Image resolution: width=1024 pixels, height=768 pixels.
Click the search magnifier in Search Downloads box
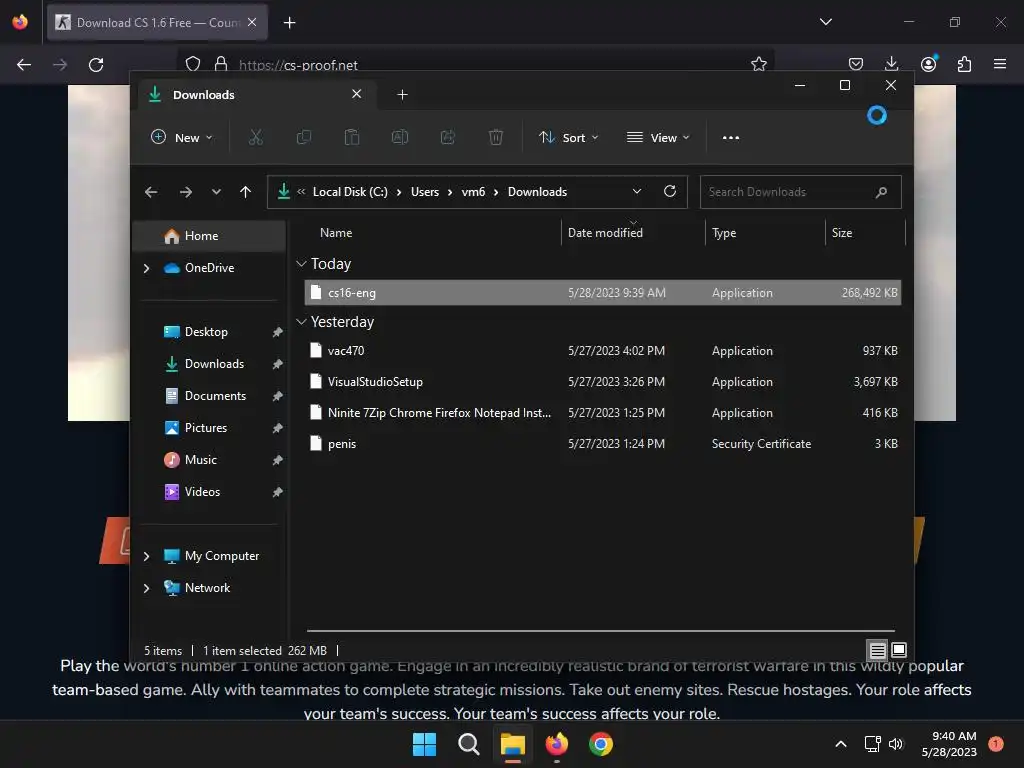(x=881, y=192)
